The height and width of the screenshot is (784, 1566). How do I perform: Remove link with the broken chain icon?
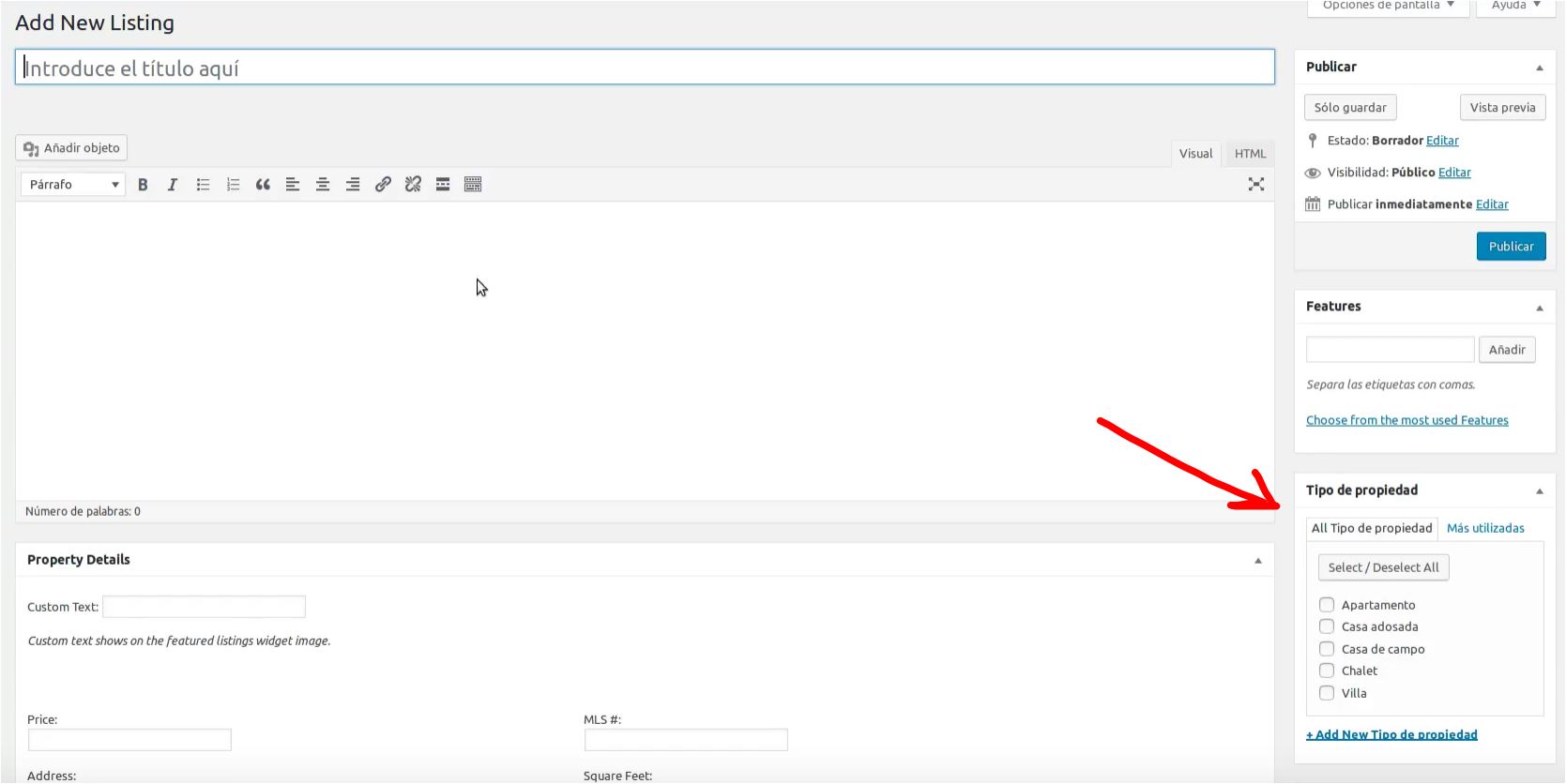point(413,185)
